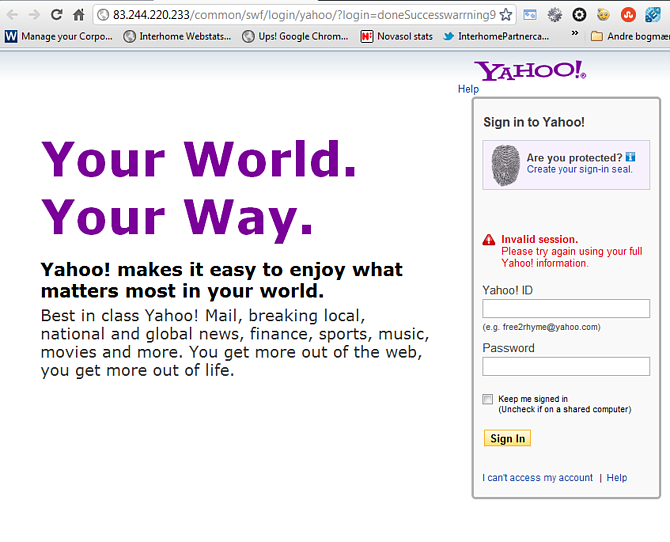
Task: Click the address bar URL field
Action: pyautogui.click(x=303, y=15)
